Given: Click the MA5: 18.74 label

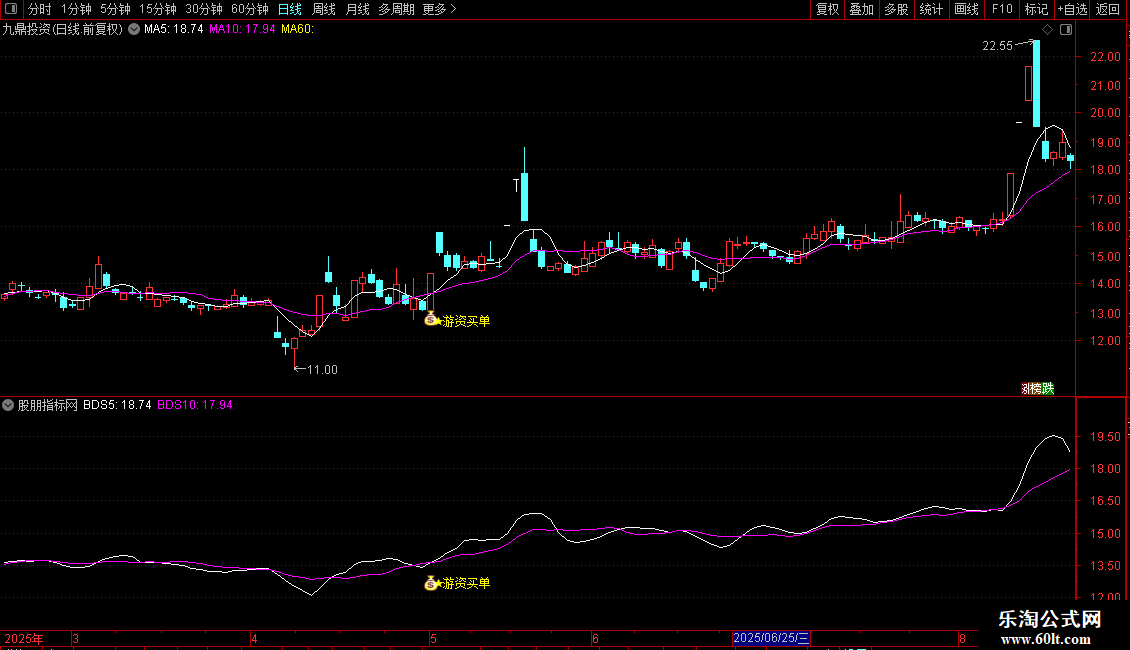Looking at the screenshot, I should click(x=174, y=30).
